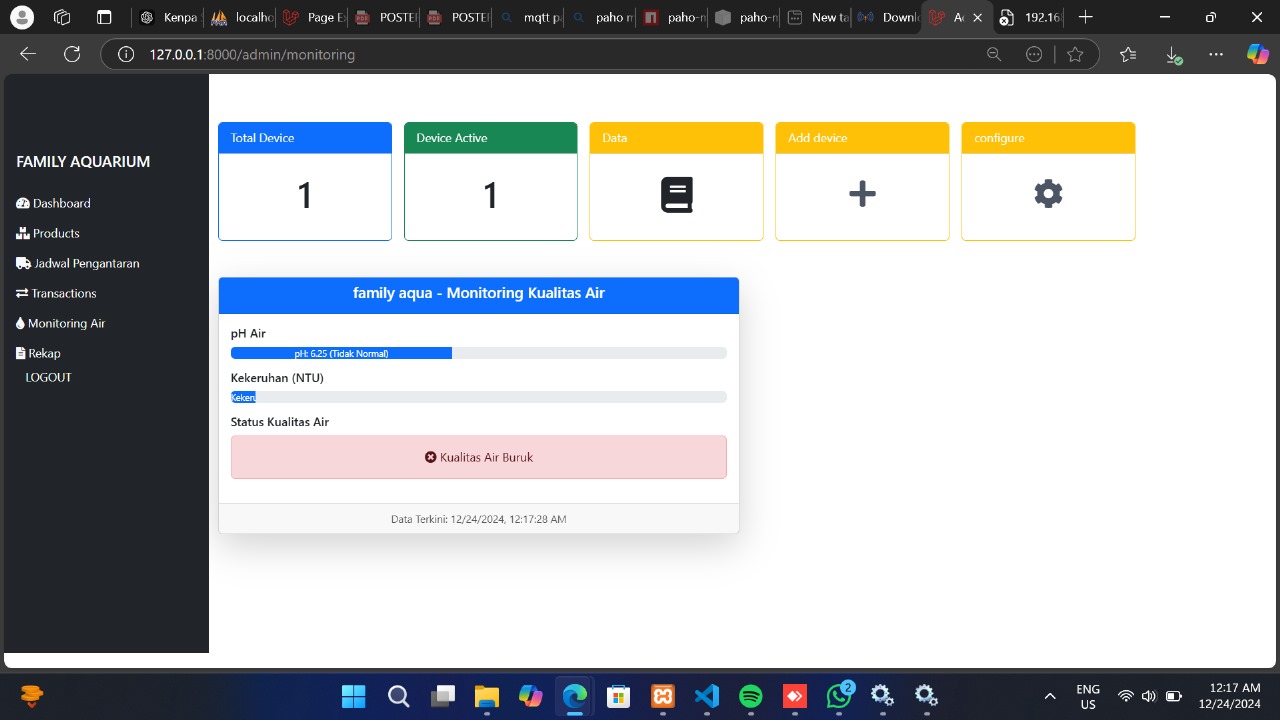Open browser downloads icon
The image size is (1280, 720).
1174,56
